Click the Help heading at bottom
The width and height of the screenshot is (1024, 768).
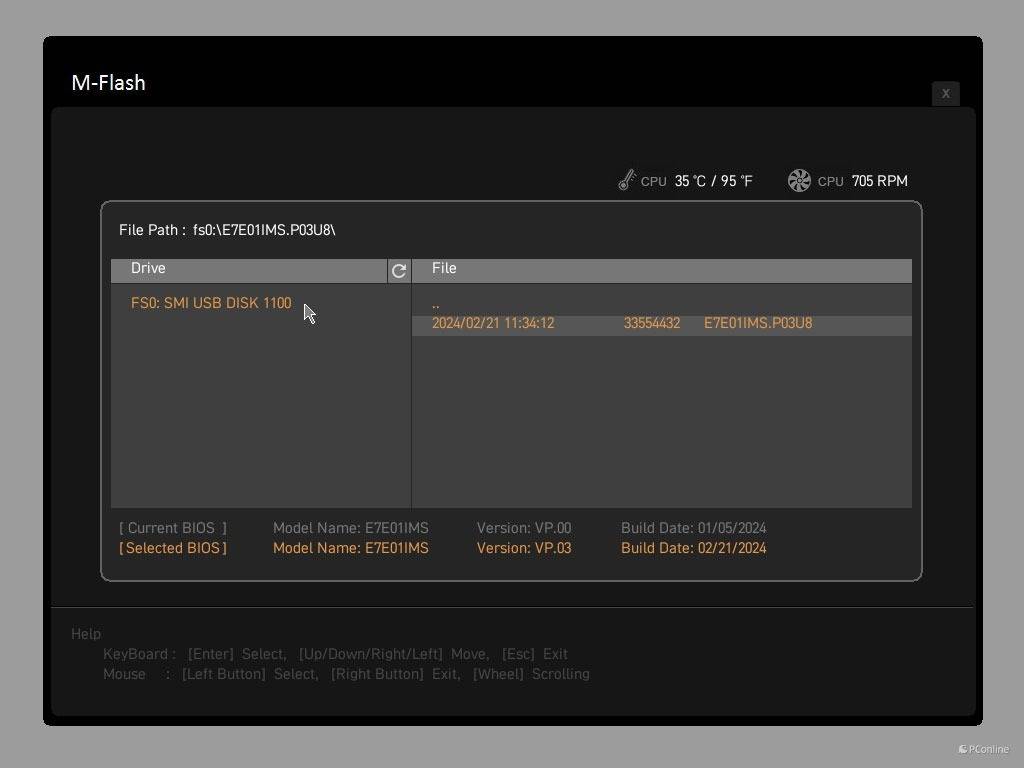click(x=86, y=634)
